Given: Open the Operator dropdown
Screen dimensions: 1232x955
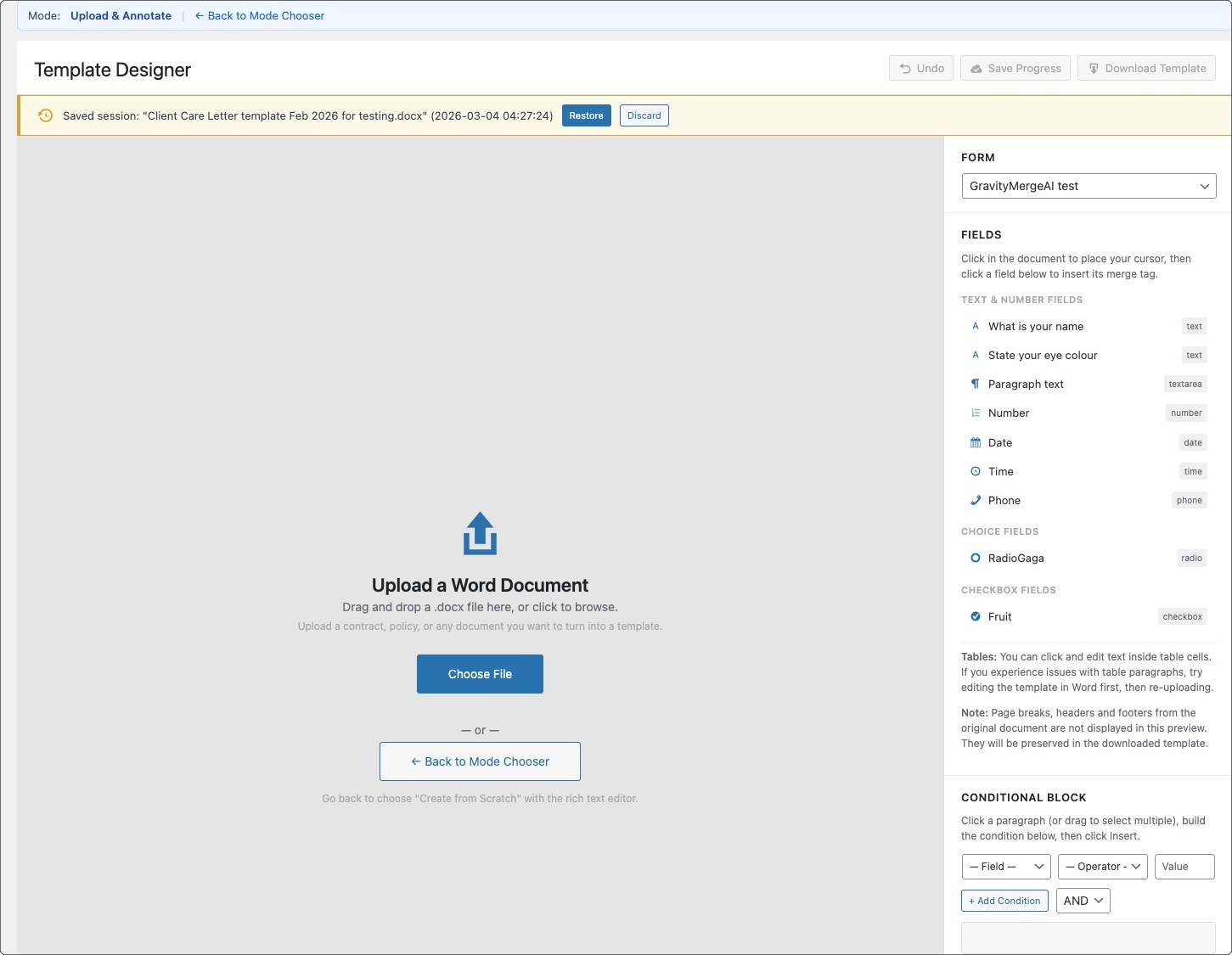Looking at the screenshot, I should (x=1102, y=867).
